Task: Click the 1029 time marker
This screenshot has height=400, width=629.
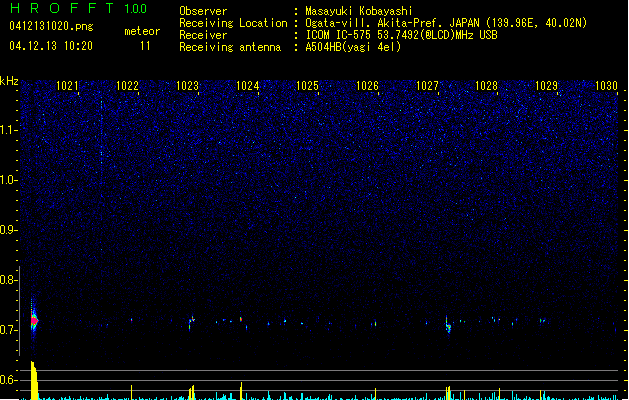Action: pos(546,86)
